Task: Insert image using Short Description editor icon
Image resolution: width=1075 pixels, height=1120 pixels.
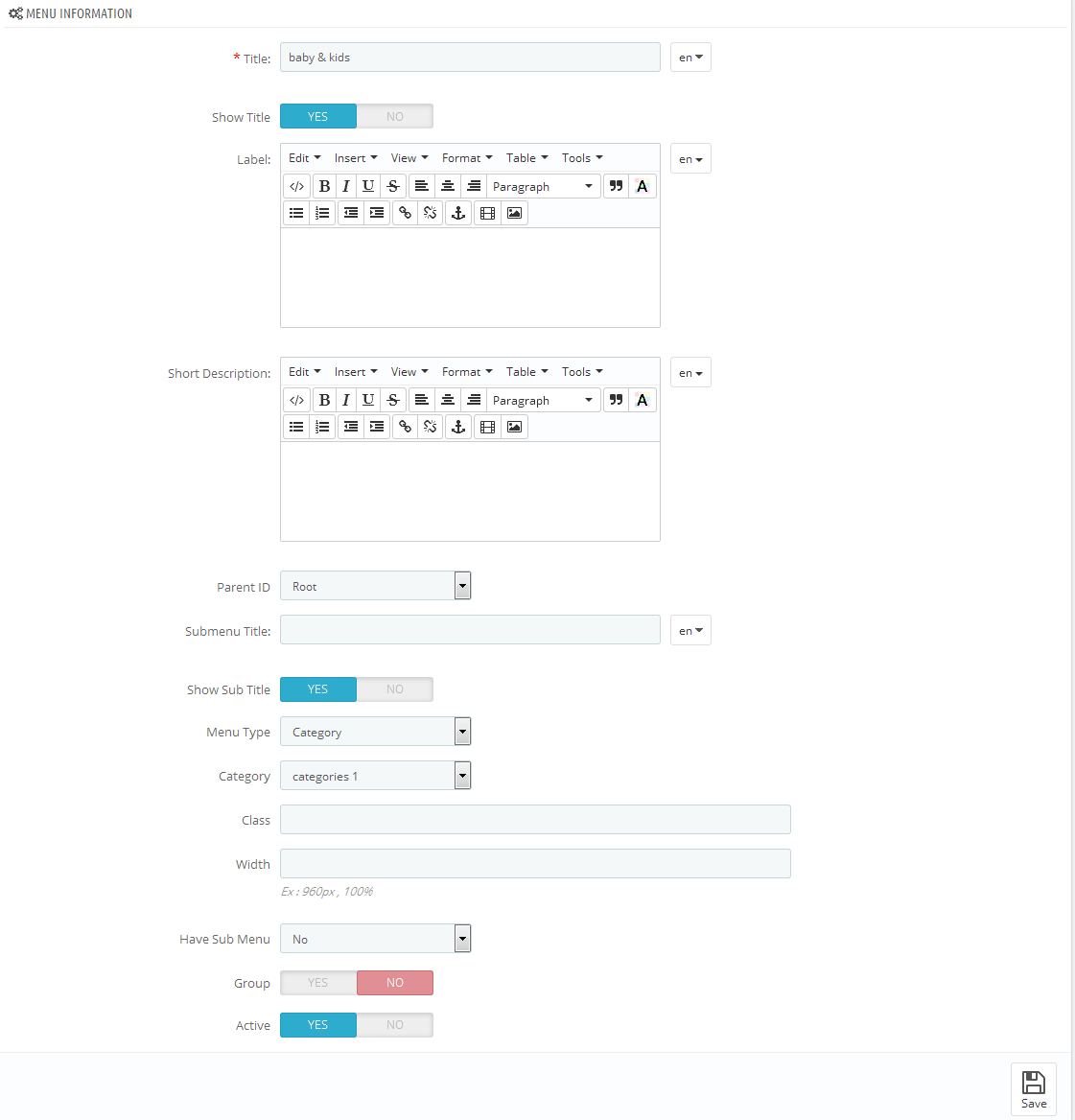Action: (514, 427)
